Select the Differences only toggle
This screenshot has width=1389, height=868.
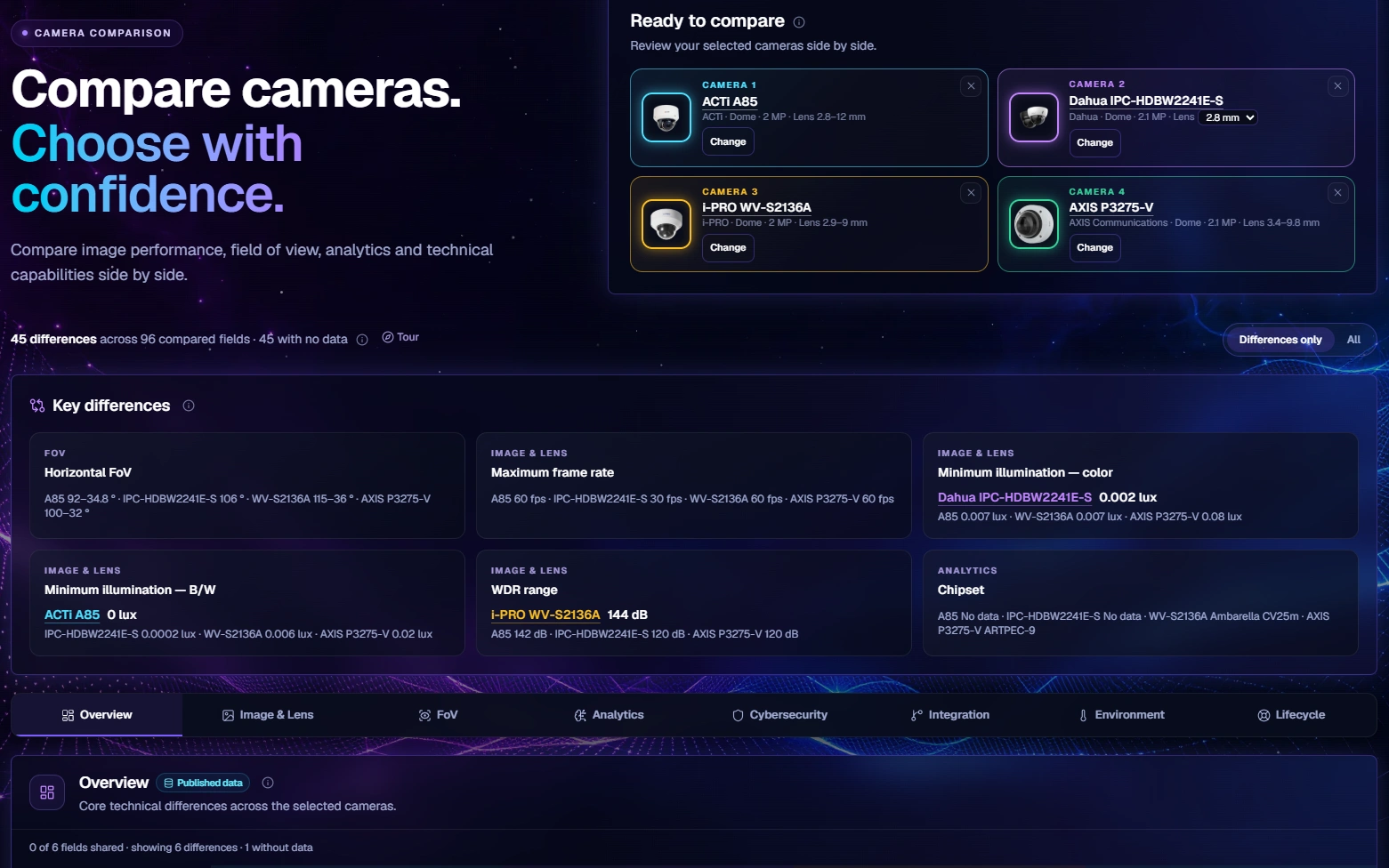click(1280, 340)
